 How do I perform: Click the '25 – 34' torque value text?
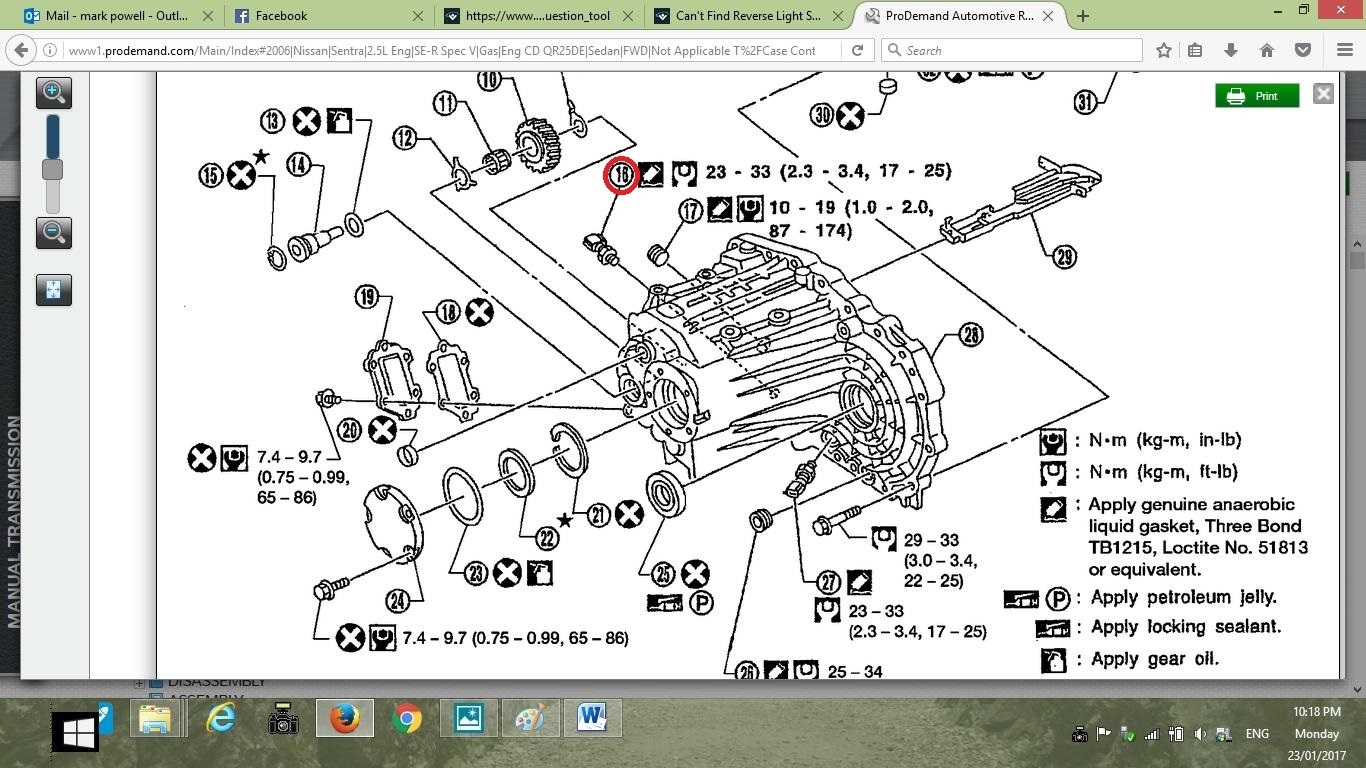coord(855,671)
